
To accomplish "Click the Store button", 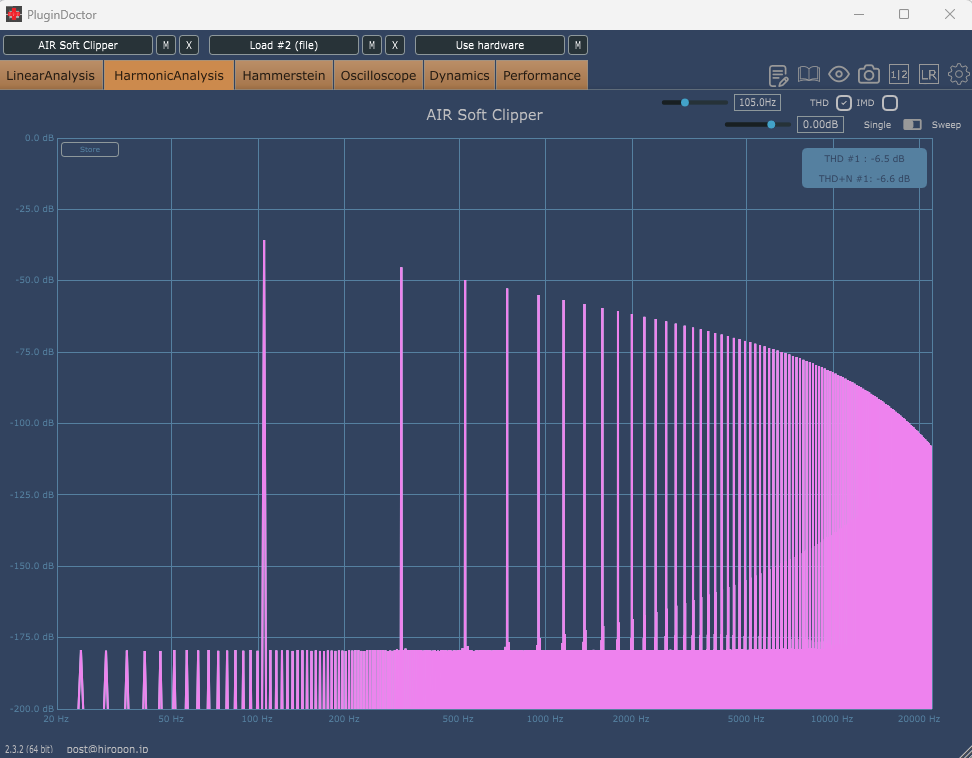I will pos(90,149).
